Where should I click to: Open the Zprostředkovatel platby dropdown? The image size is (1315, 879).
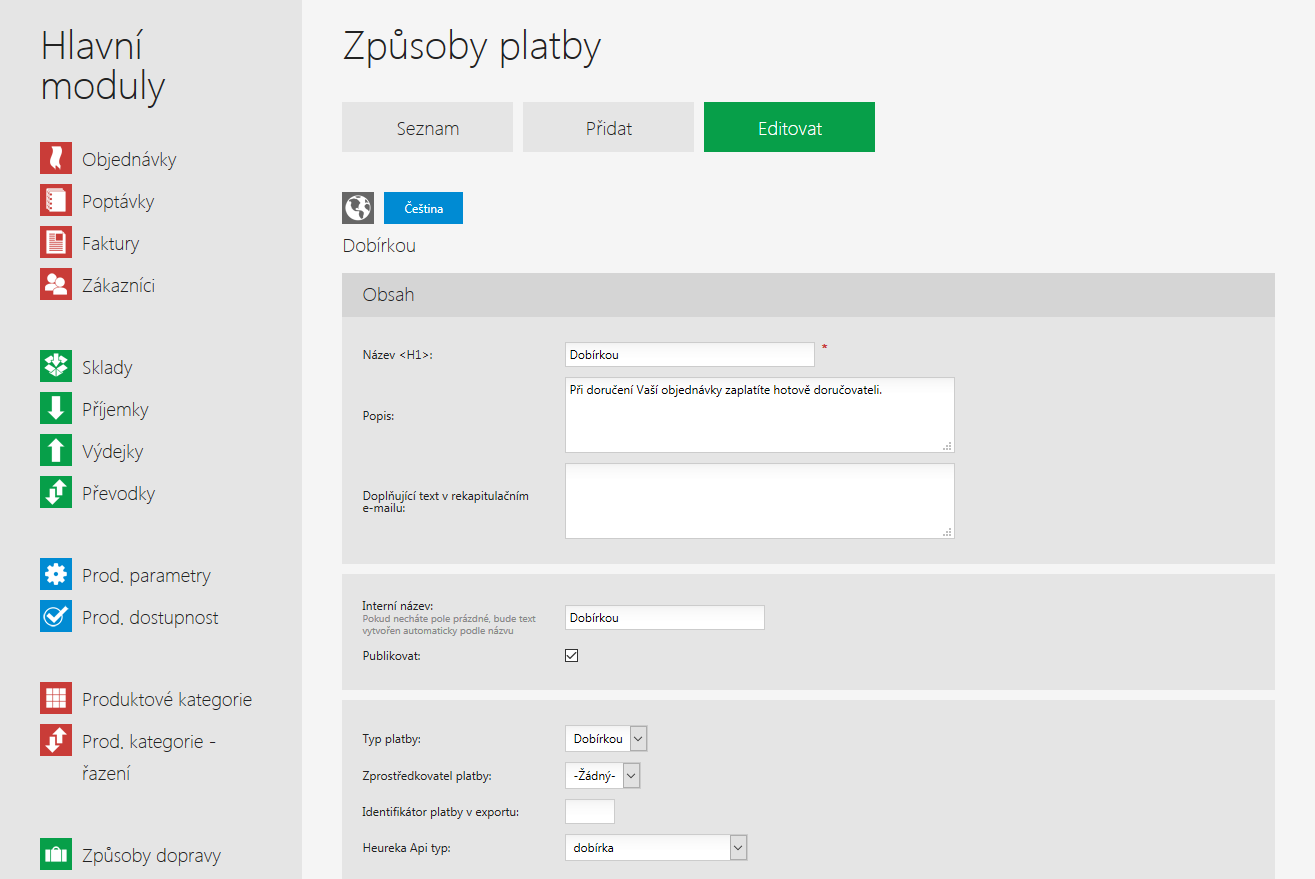[x=602, y=776]
